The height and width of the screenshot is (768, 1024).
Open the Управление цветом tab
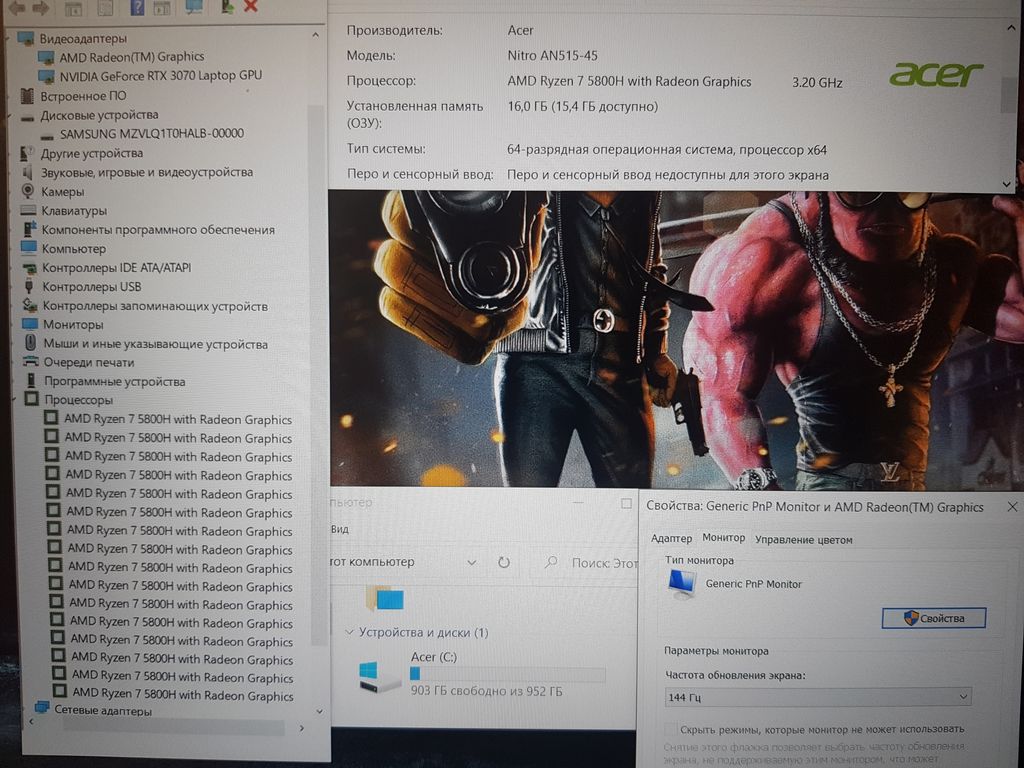coord(803,539)
